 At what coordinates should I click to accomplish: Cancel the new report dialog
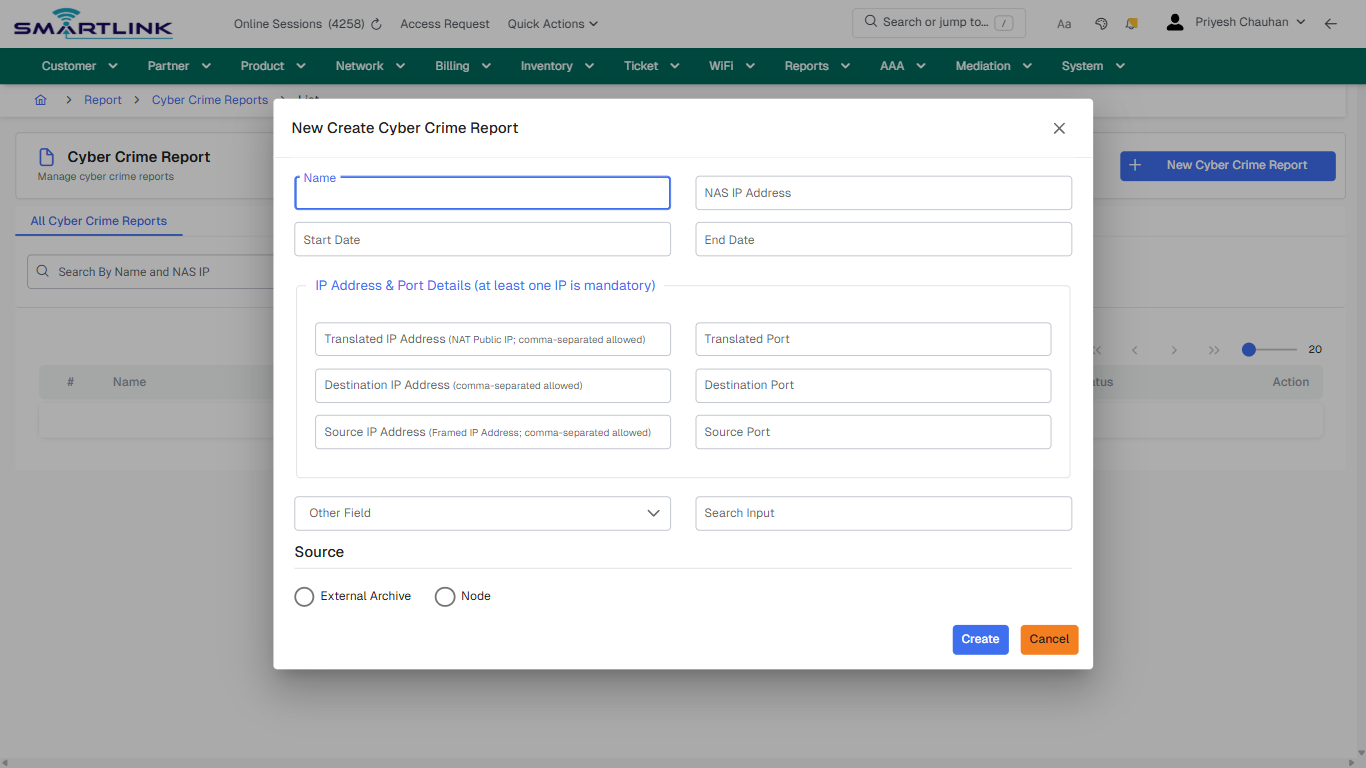tap(1049, 639)
